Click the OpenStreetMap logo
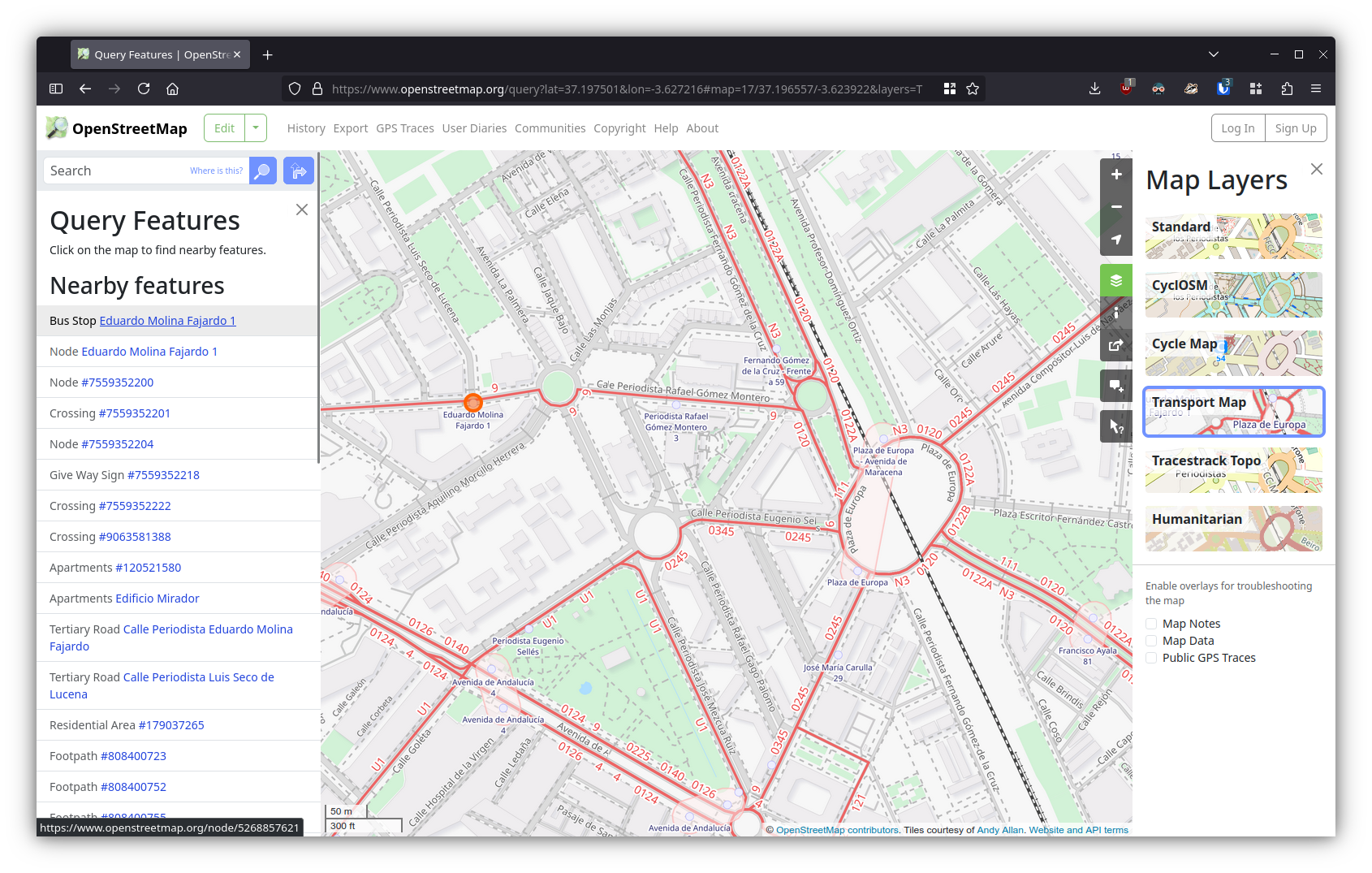1372x873 pixels. (116, 128)
